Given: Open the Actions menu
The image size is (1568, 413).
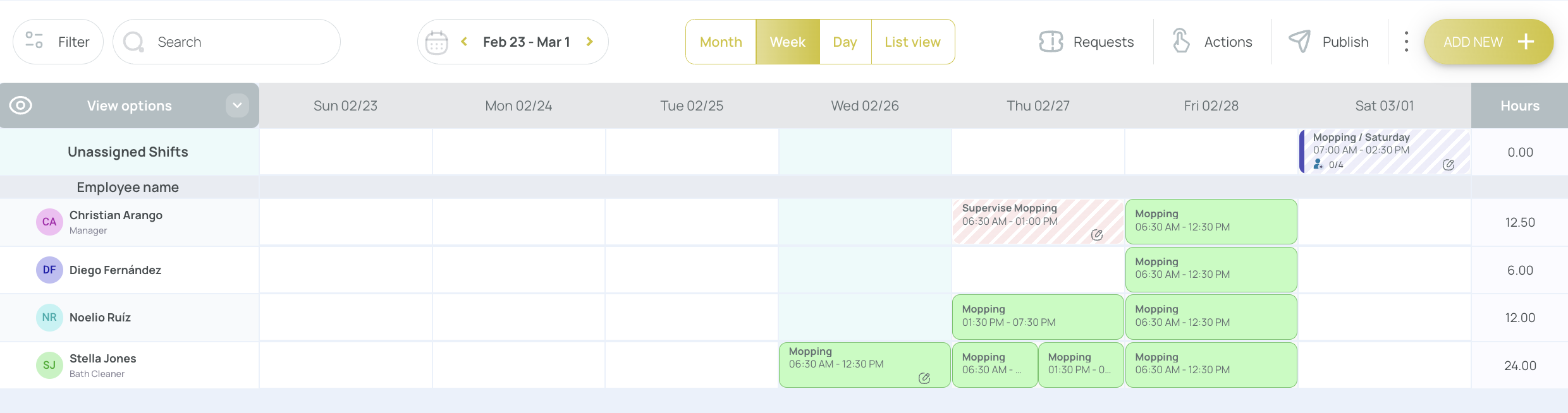Looking at the screenshot, I should point(1213,42).
